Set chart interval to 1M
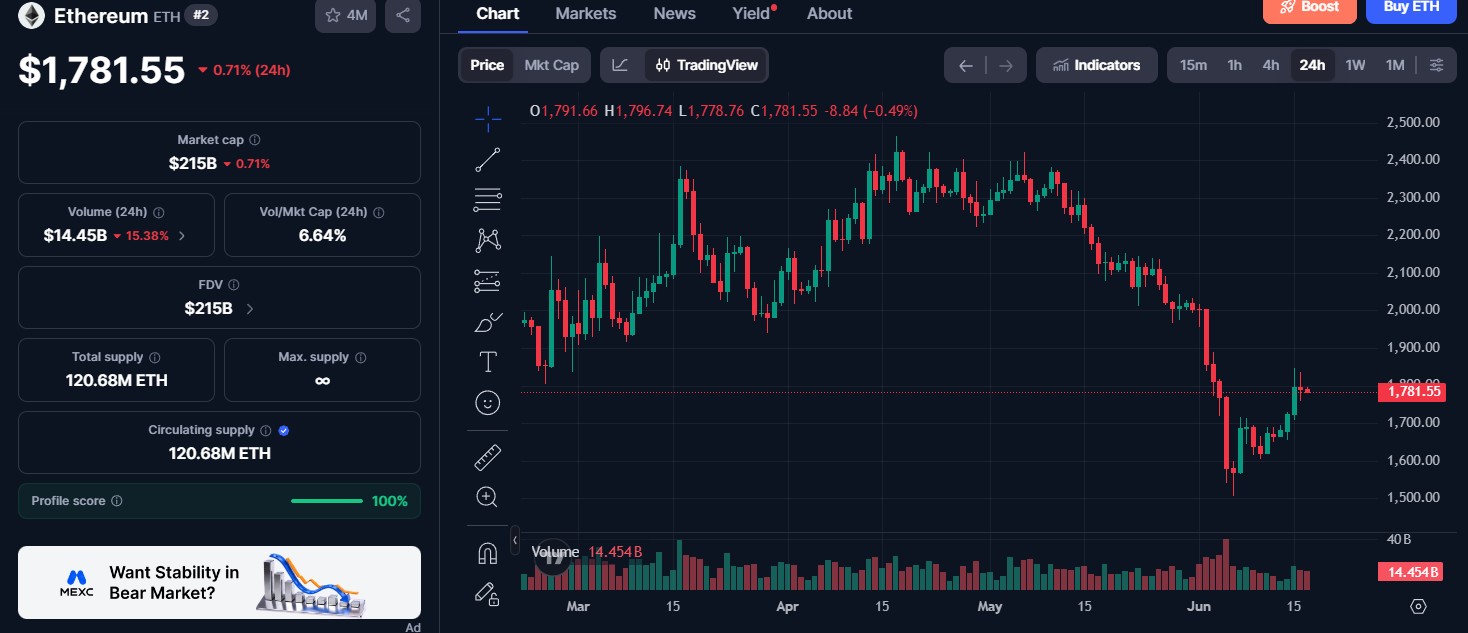The height and width of the screenshot is (633, 1468). (1395, 65)
